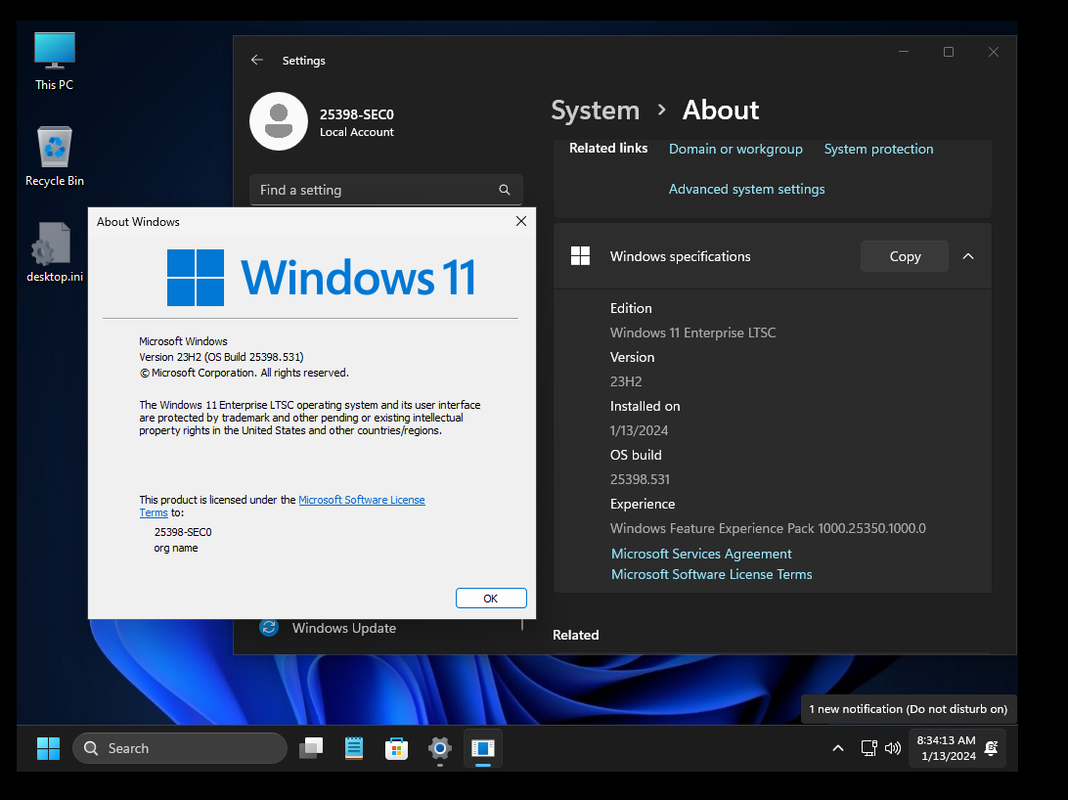Screen dimensions: 1068x800
Task: Open This PC desktop icon
Action: 54,61
